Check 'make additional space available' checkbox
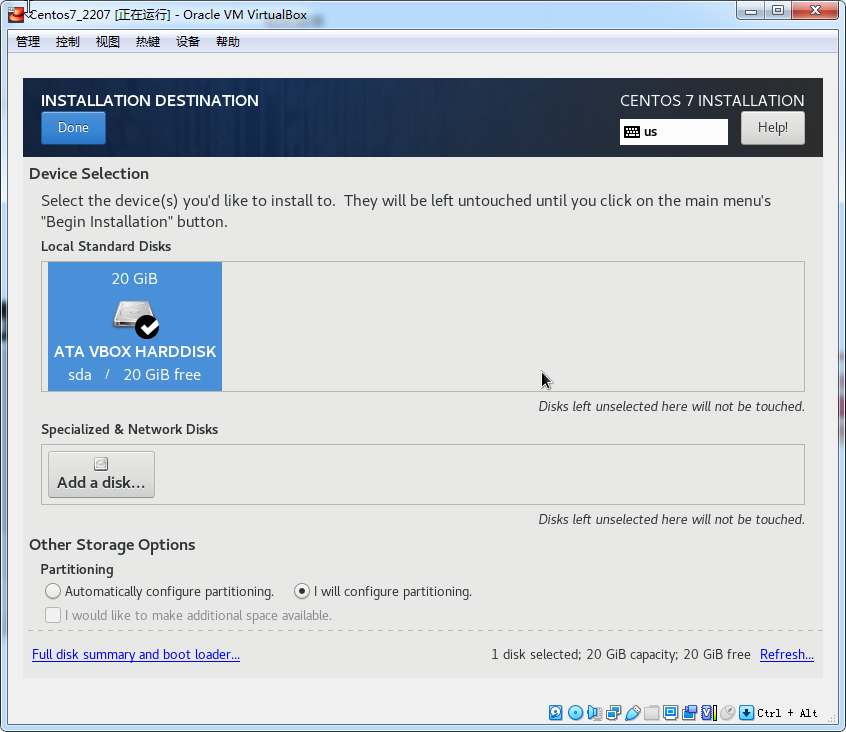The height and width of the screenshot is (732, 846). (53, 615)
